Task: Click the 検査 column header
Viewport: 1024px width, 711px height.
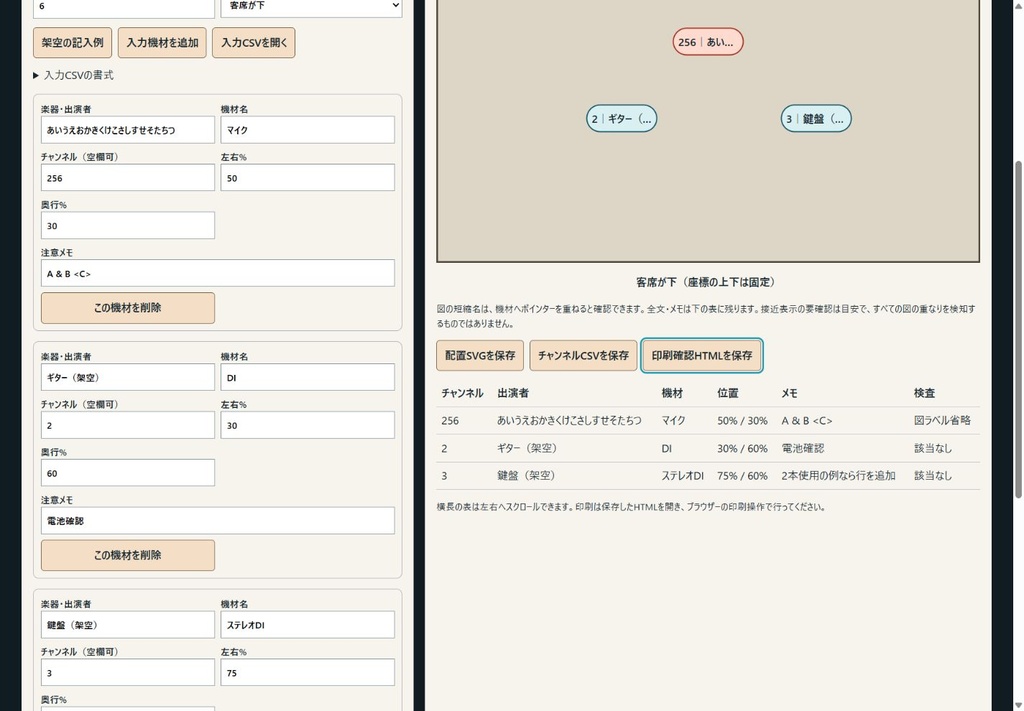Action: coord(924,393)
